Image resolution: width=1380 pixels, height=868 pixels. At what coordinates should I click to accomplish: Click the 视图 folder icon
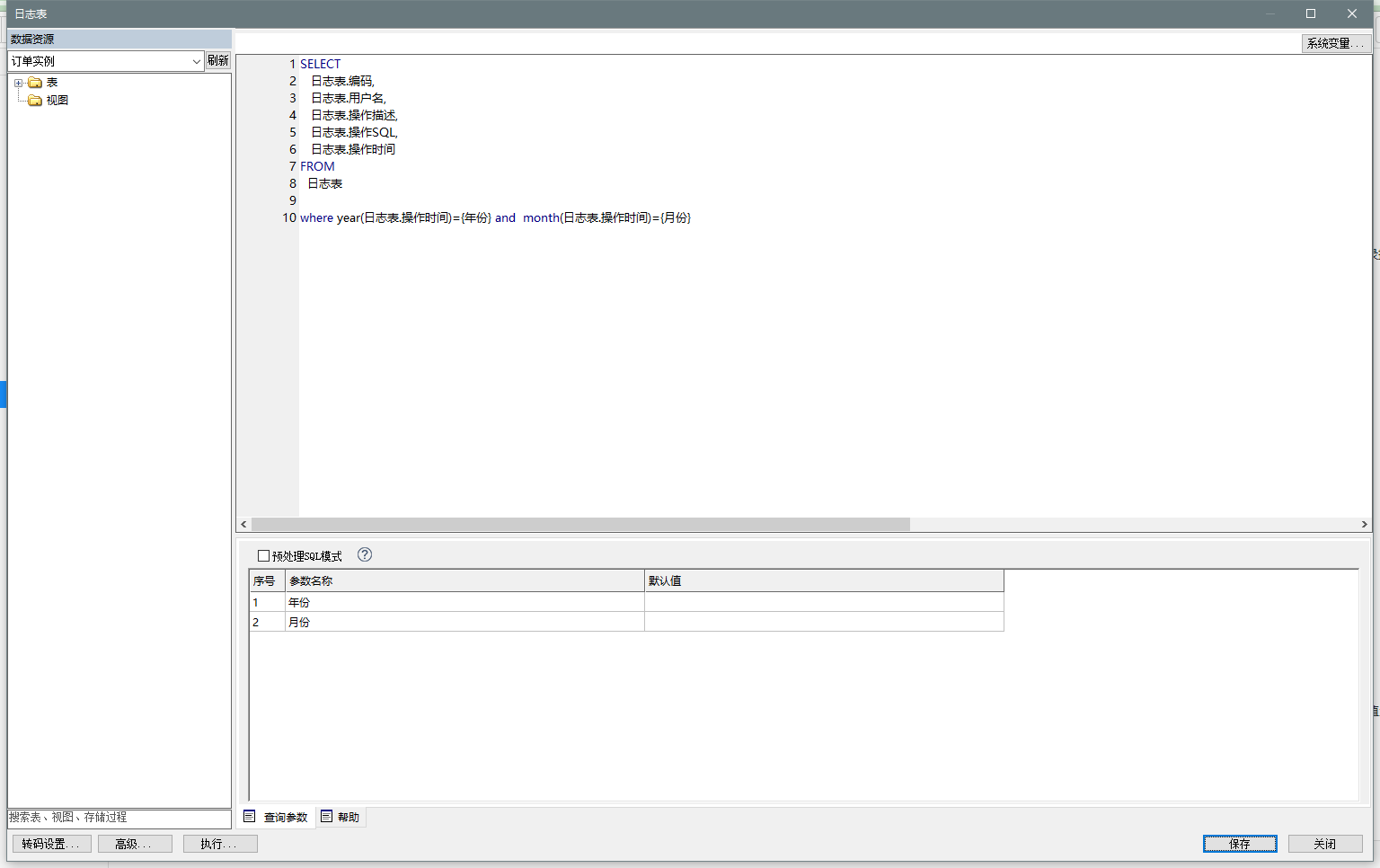(35, 101)
